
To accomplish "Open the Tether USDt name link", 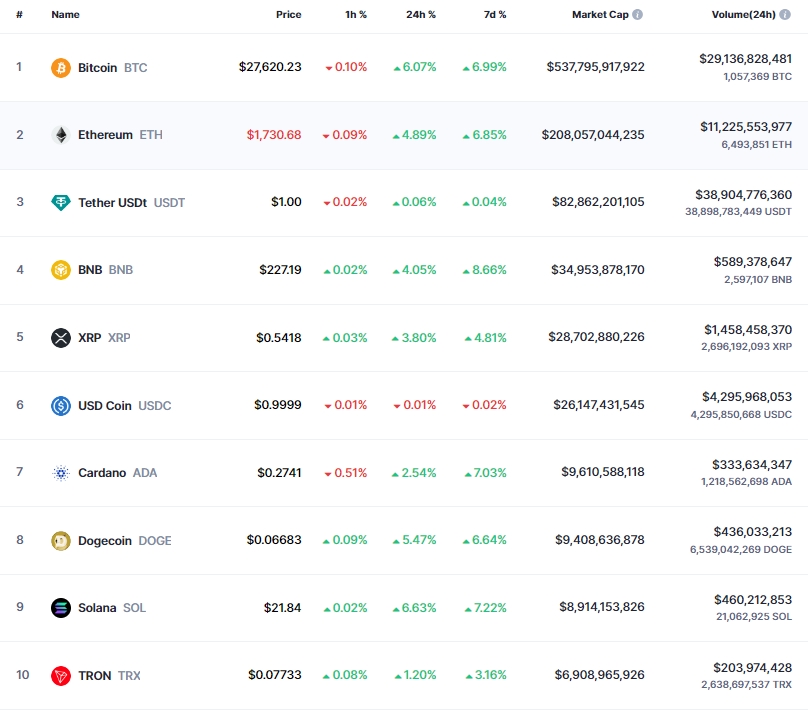I will point(112,202).
